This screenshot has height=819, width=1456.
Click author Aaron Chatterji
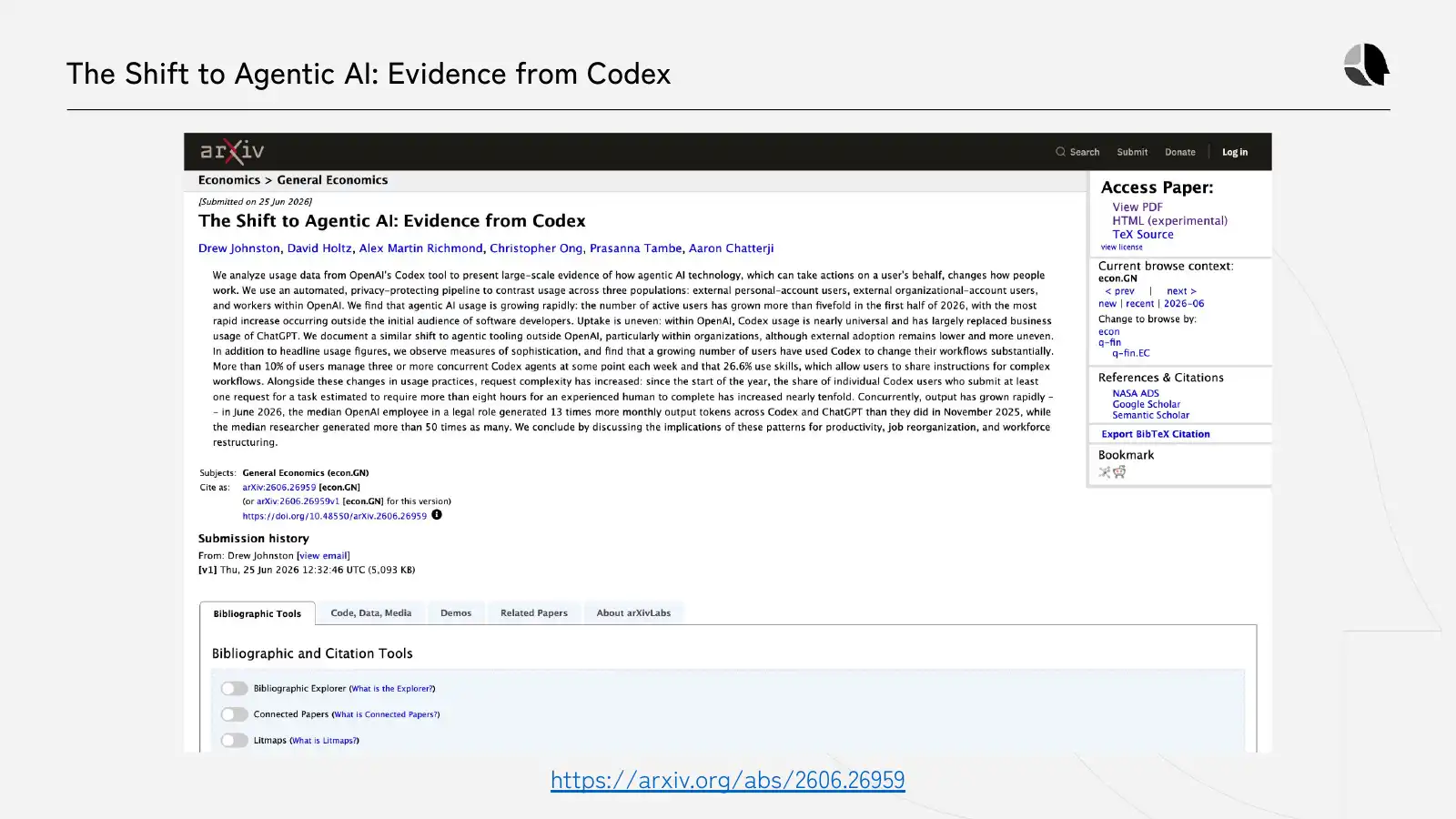pos(731,248)
